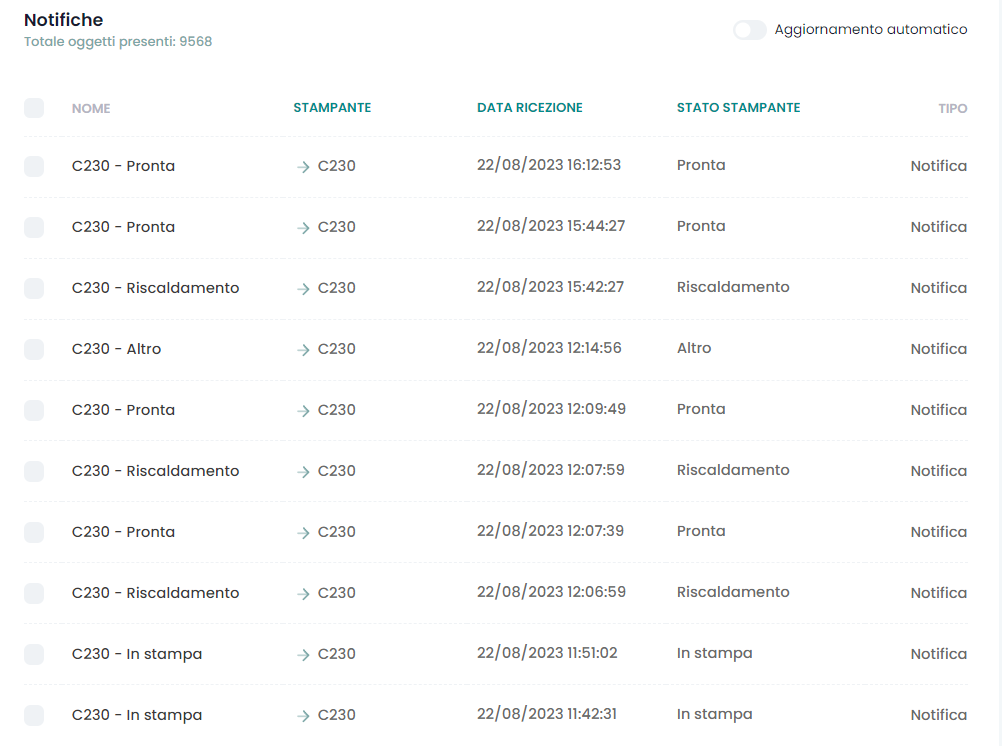Click the printer arrow icon in the Altro row

(303, 350)
